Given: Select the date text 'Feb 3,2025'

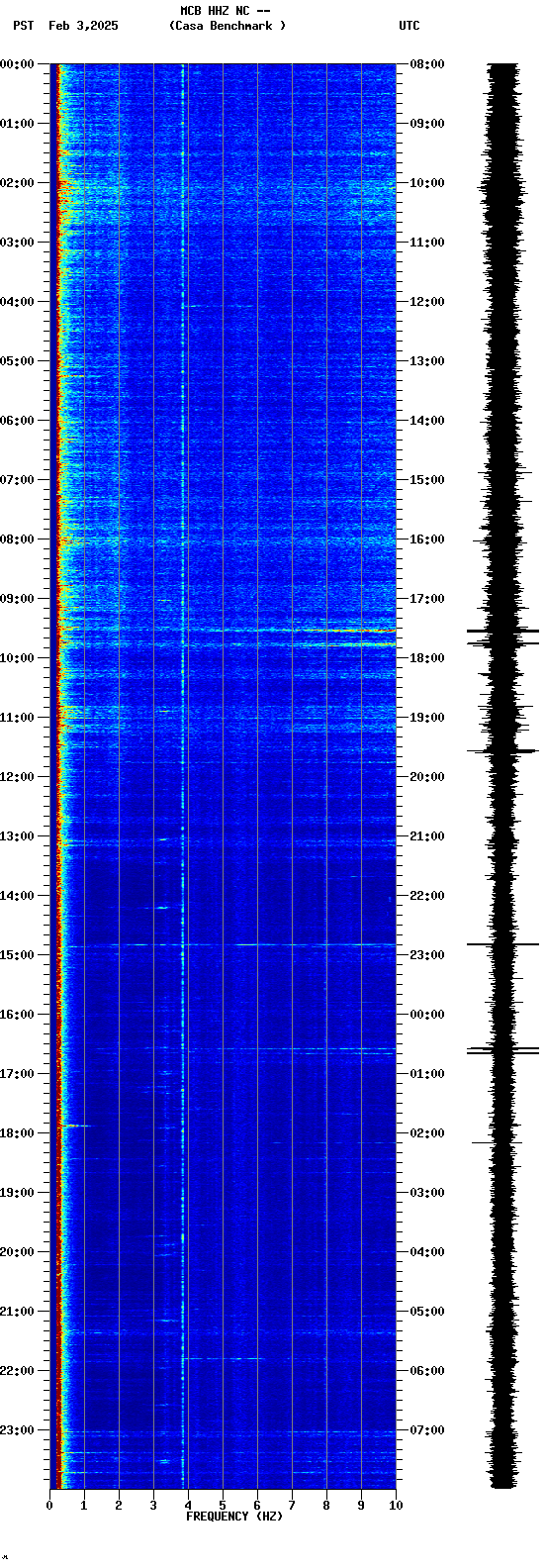Looking at the screenshot, I should tap(83, 26).
